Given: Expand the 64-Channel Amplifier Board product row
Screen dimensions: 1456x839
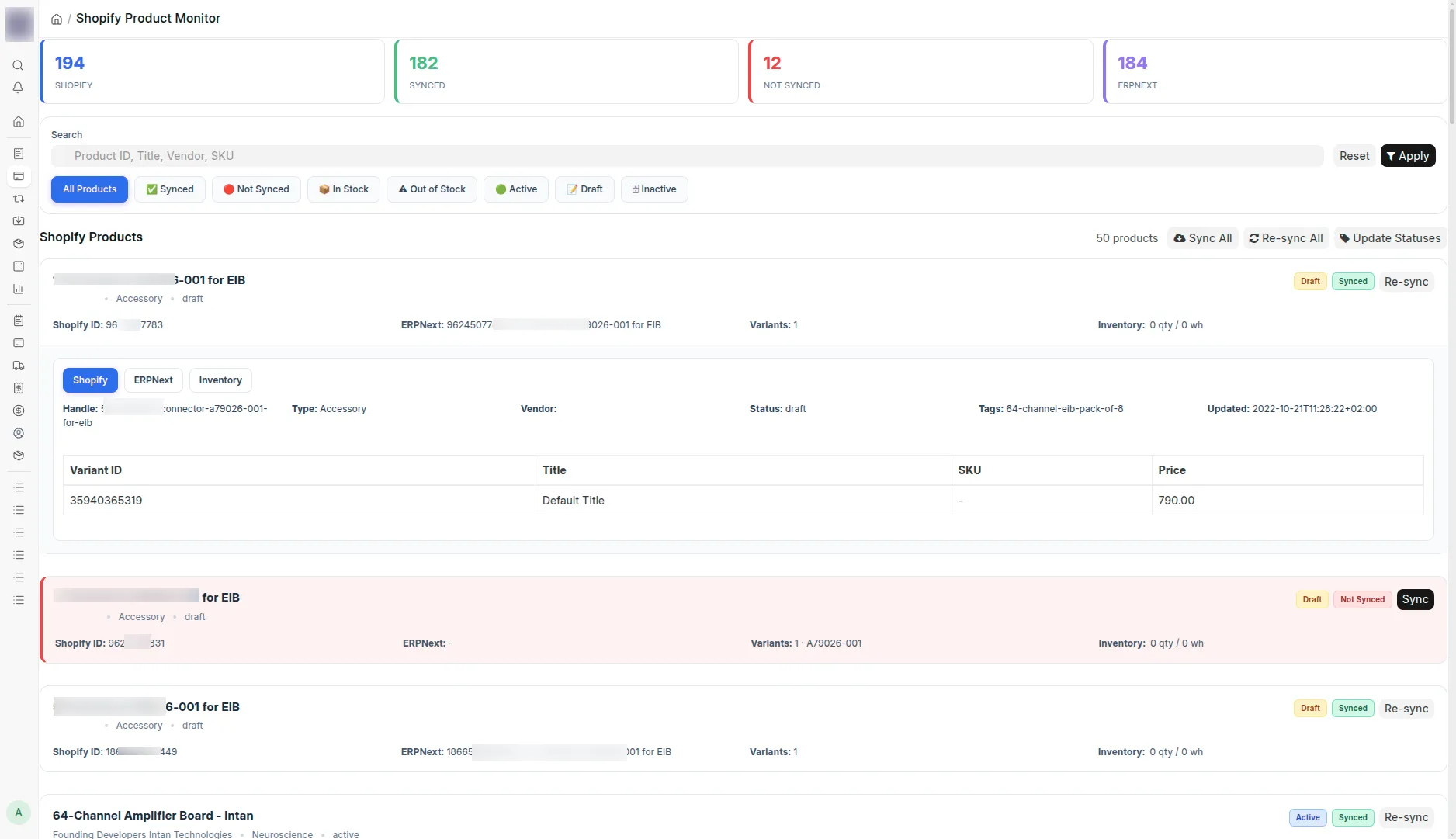Looking at the screenshot, I should pyautogui.click(x=744, y=817).
